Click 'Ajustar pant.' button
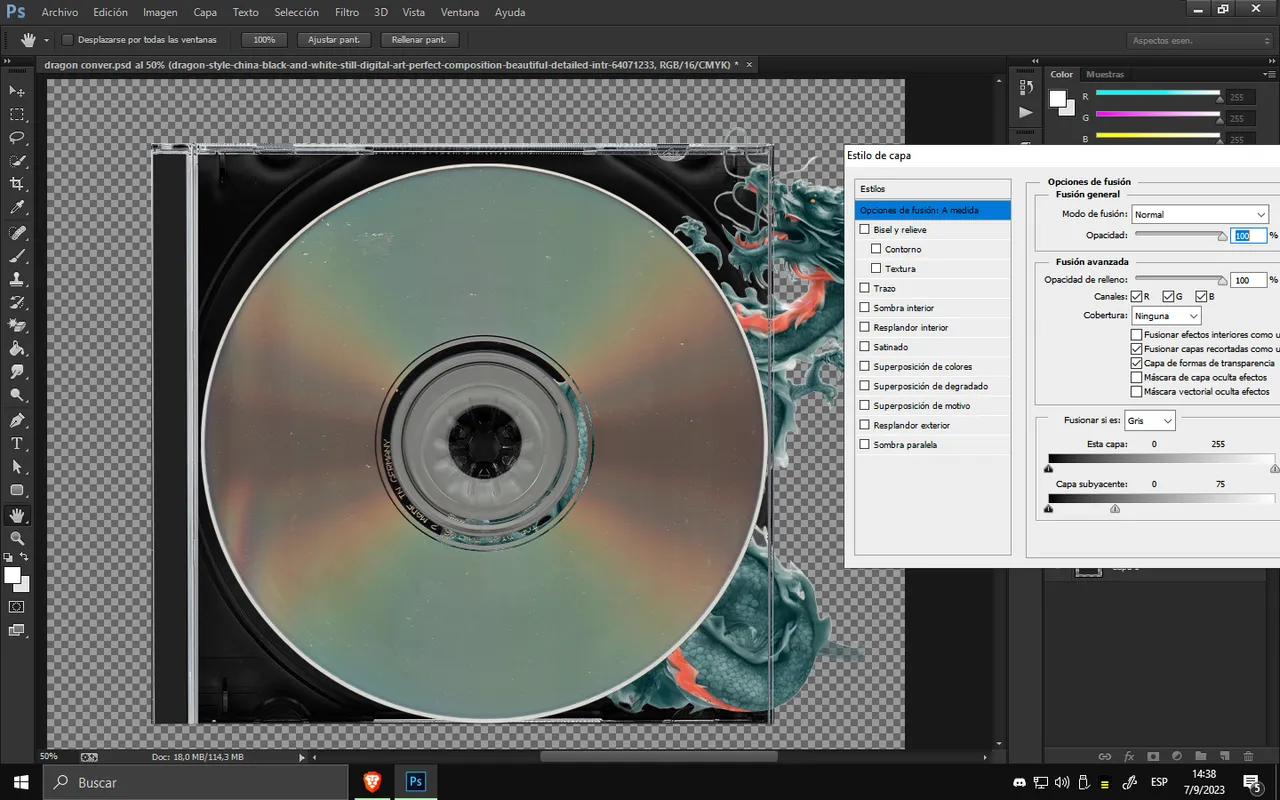Screen dimensions: 1280x800 334,40
